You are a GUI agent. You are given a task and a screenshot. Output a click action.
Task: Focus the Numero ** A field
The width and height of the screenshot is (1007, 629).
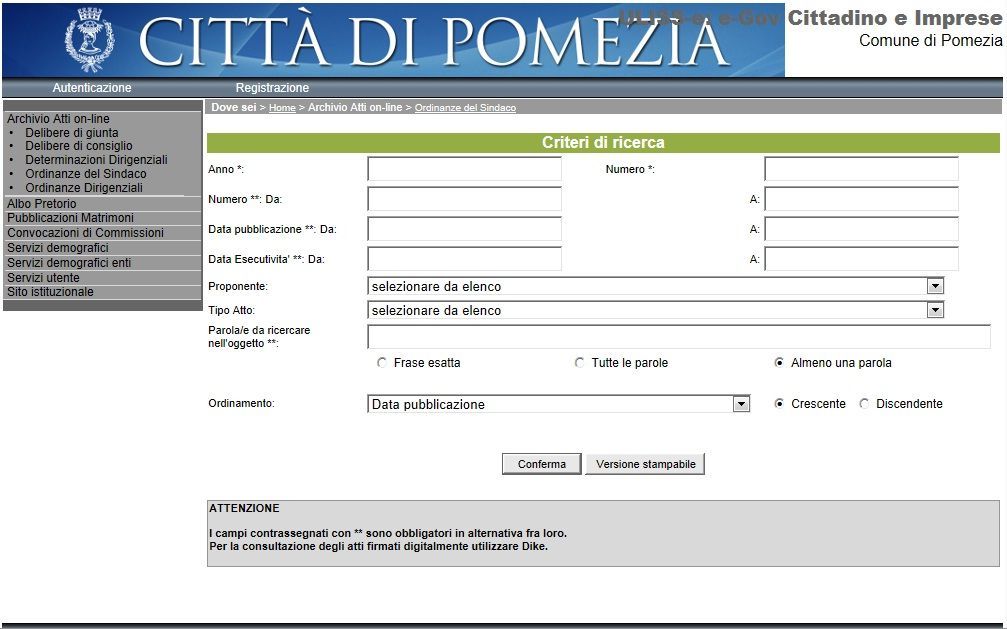tap(861, 199)
